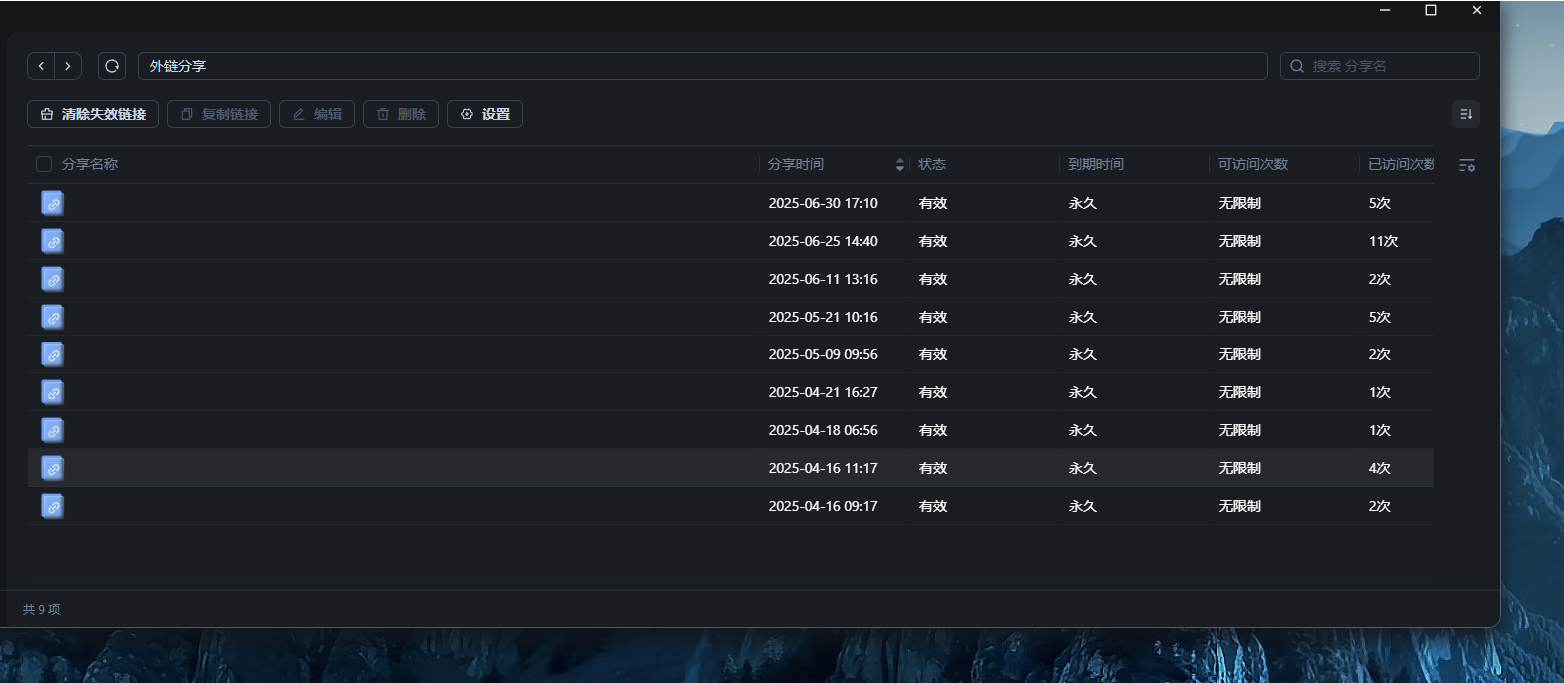Select link icon of 2025-04-21 16:27 row
The height and width of the screenshot is (683, 1564).
tap(53, 392)
